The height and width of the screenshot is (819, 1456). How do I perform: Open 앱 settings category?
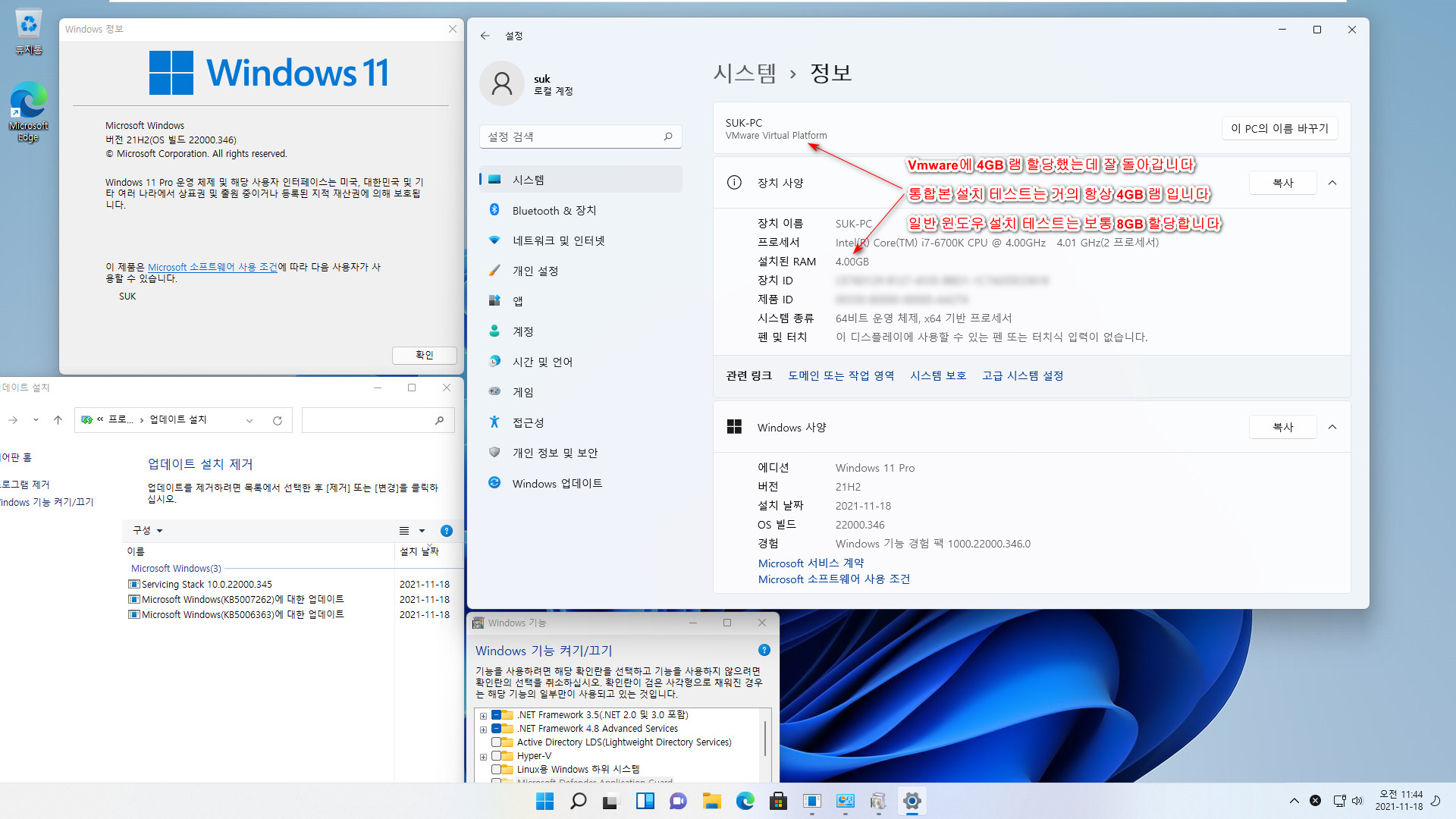pyautogui.click(x=581, y=301)
